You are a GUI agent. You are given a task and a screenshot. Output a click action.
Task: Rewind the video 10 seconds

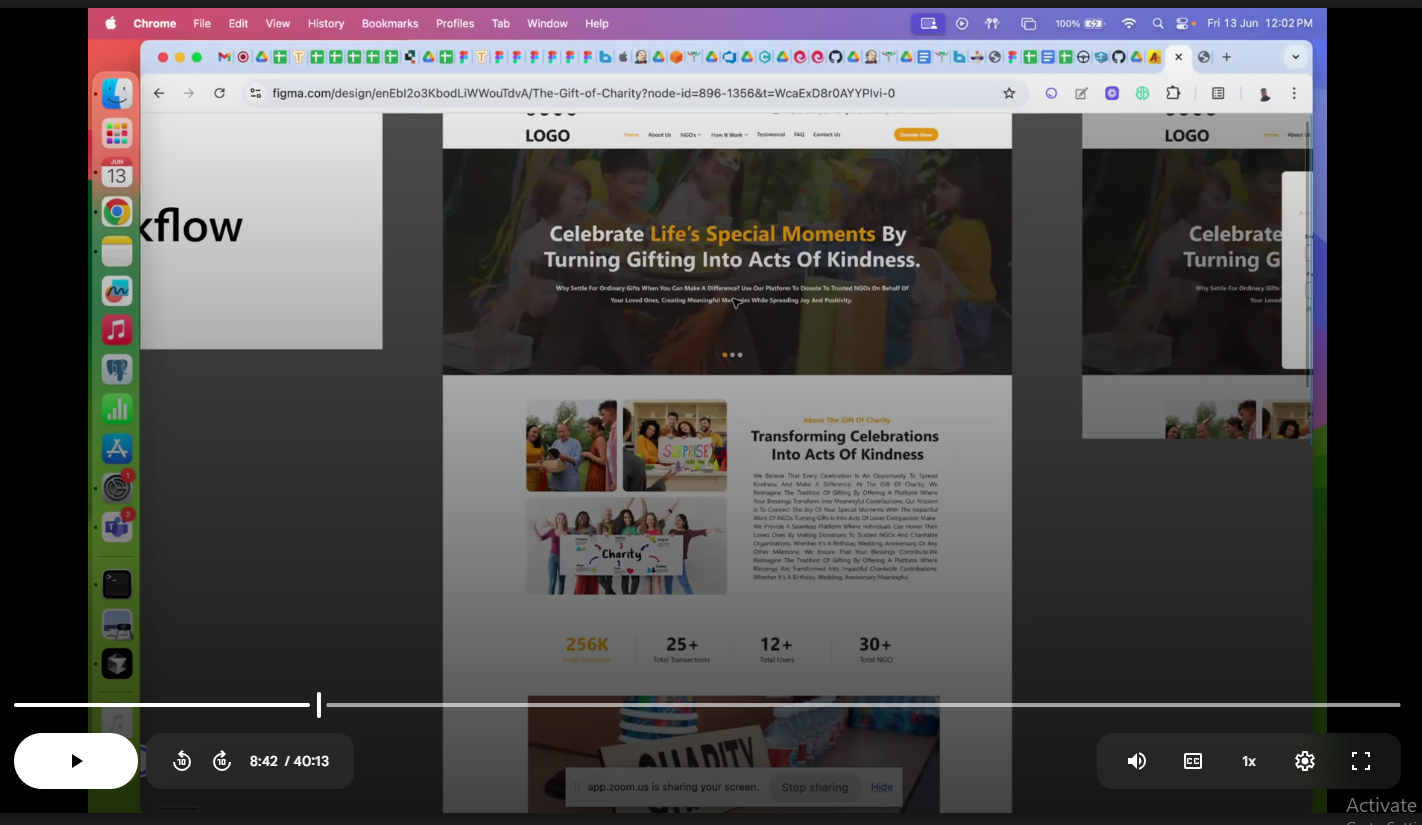tap(182, 761)
